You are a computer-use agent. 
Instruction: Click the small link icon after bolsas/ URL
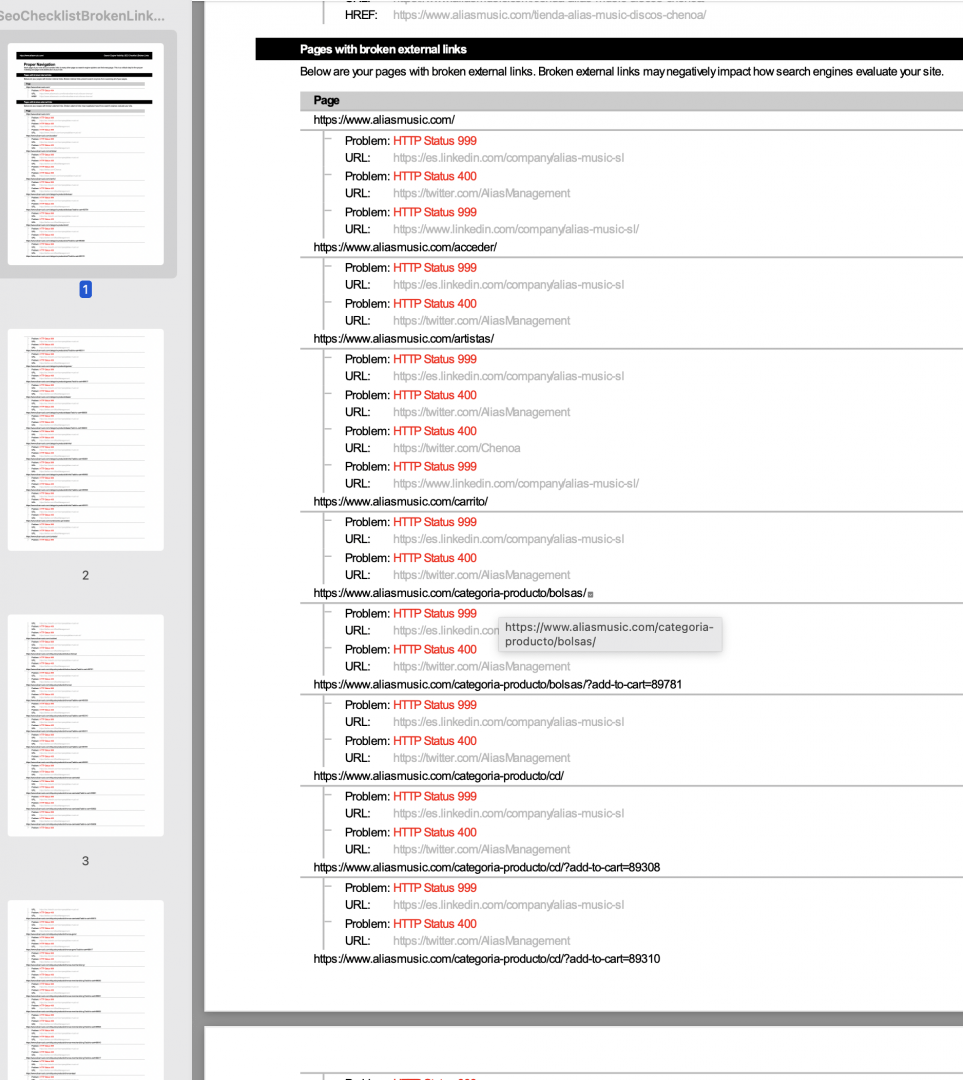coord(590,594)
